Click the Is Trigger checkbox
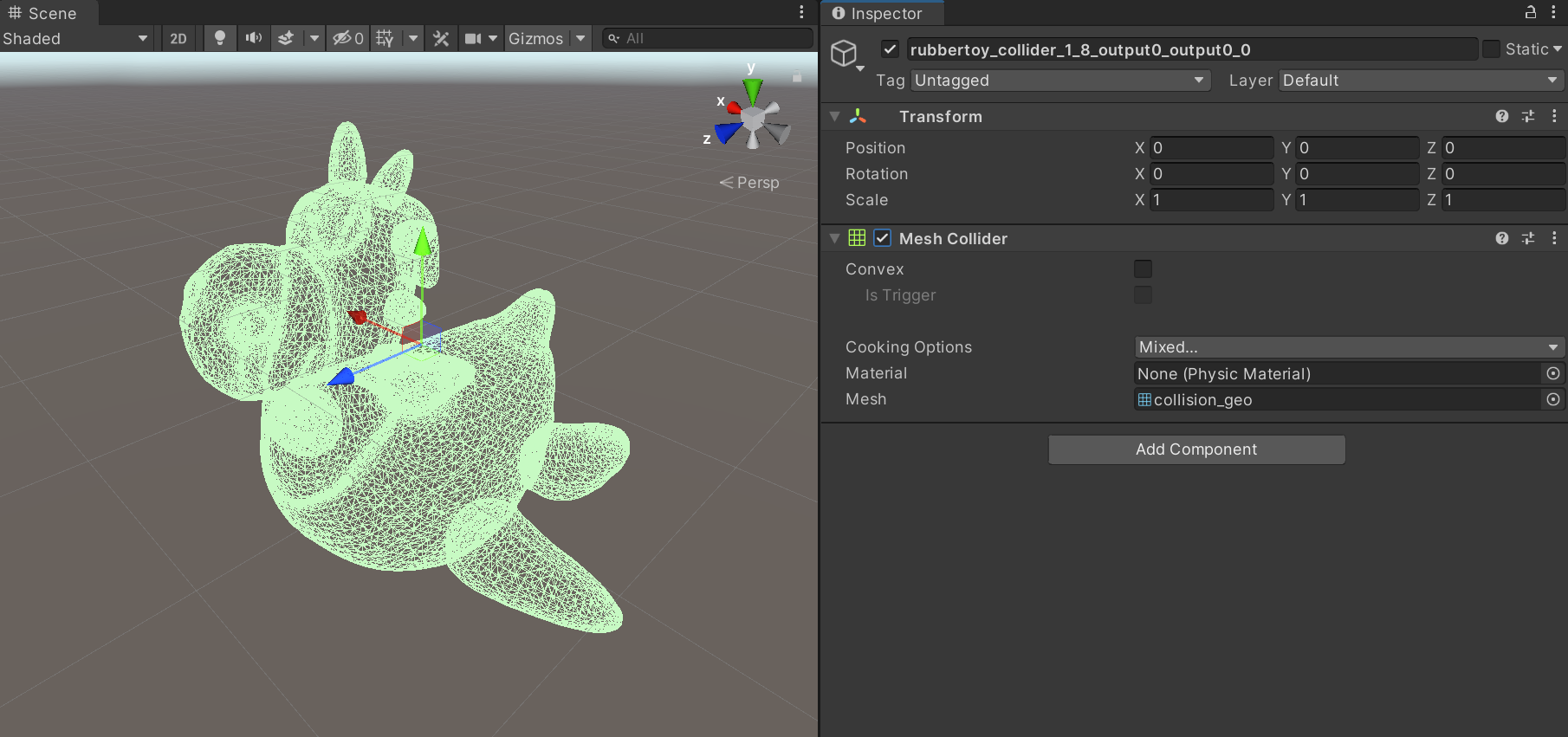Image resolution: width=1568 pixels, height=737 pixels. (x=1143, y=295)
